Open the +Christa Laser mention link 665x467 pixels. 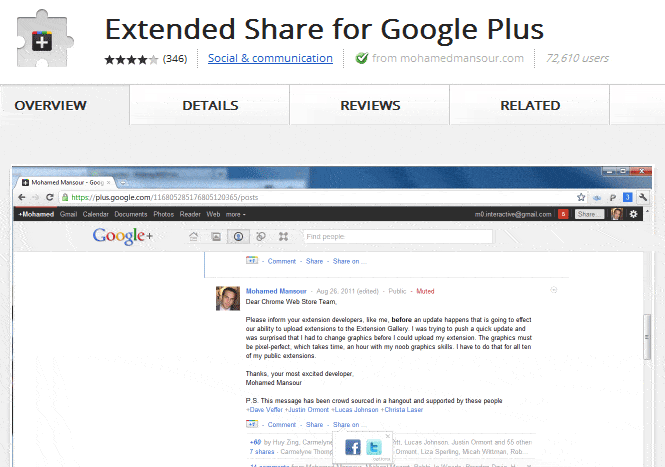point(402,410)
